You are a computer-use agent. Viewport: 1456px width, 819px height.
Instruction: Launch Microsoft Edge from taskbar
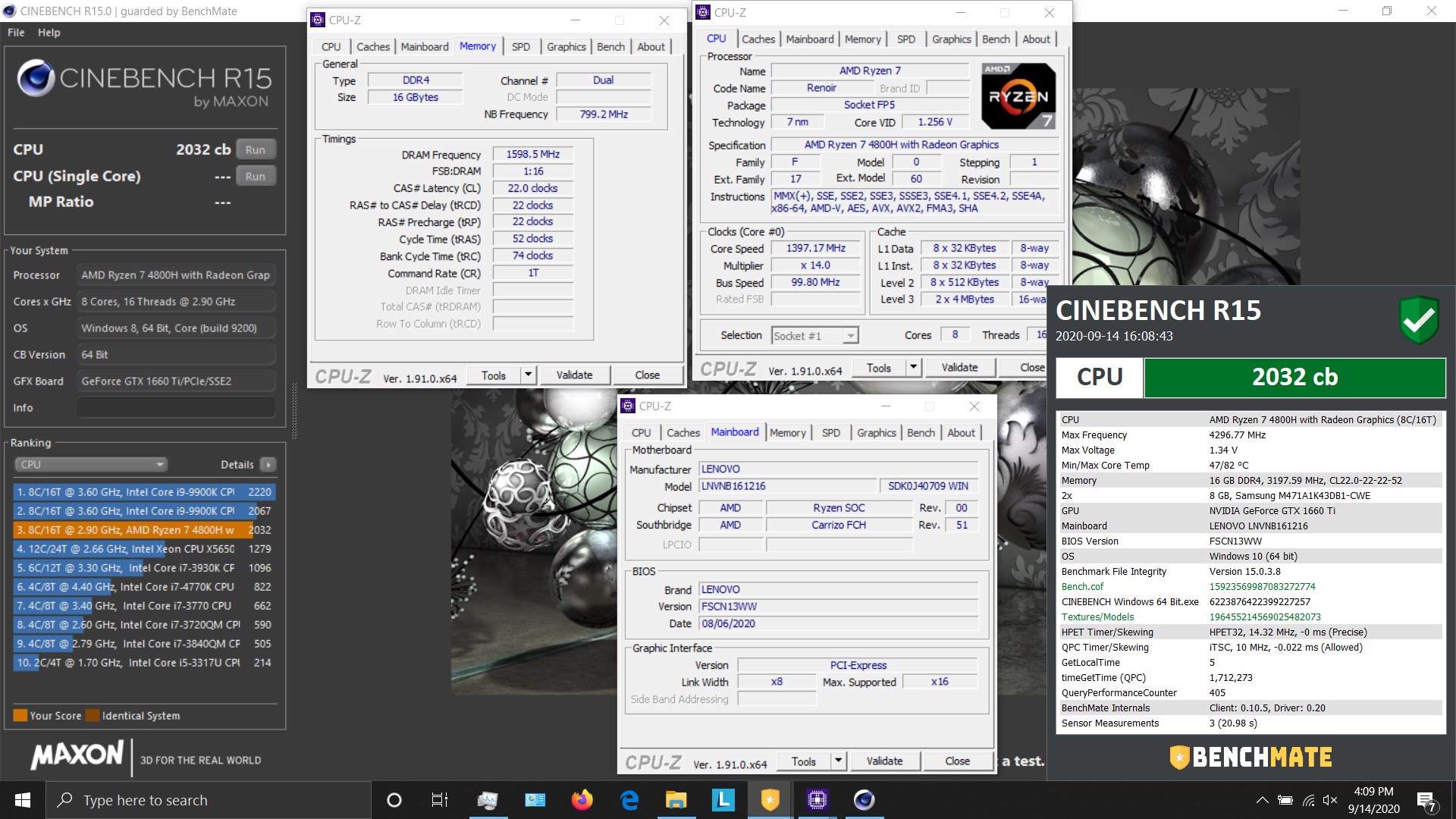[629, 800]
